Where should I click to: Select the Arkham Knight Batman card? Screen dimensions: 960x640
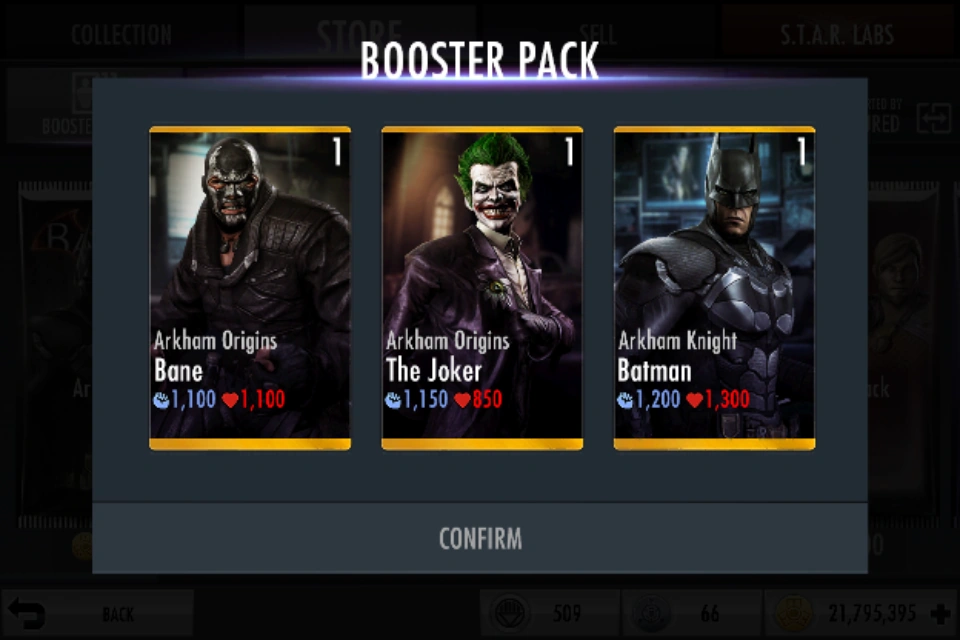(714, 288)
